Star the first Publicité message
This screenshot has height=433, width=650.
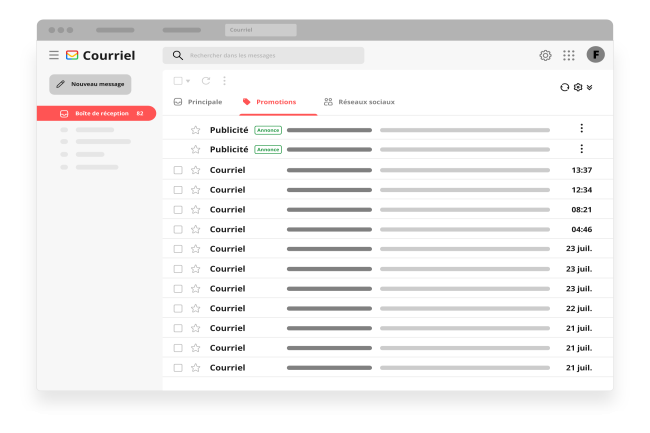click(196, 130)
